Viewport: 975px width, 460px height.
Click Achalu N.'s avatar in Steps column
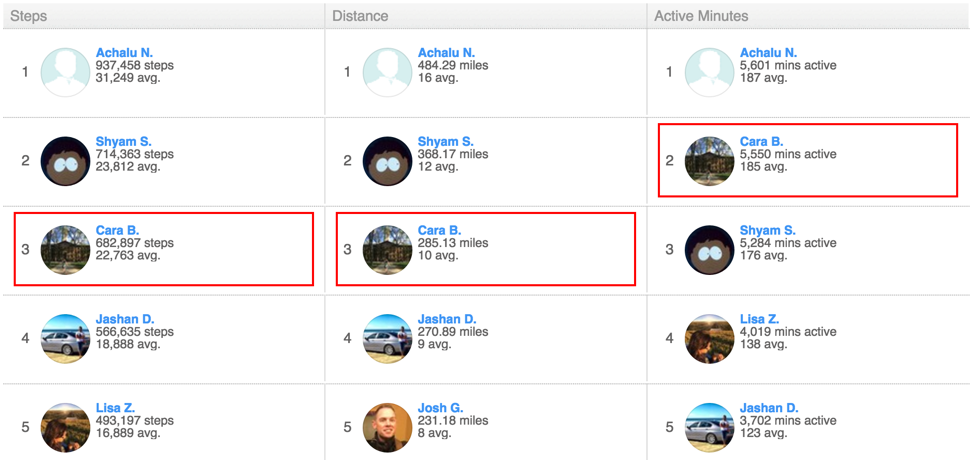click(x=66, y=72)
